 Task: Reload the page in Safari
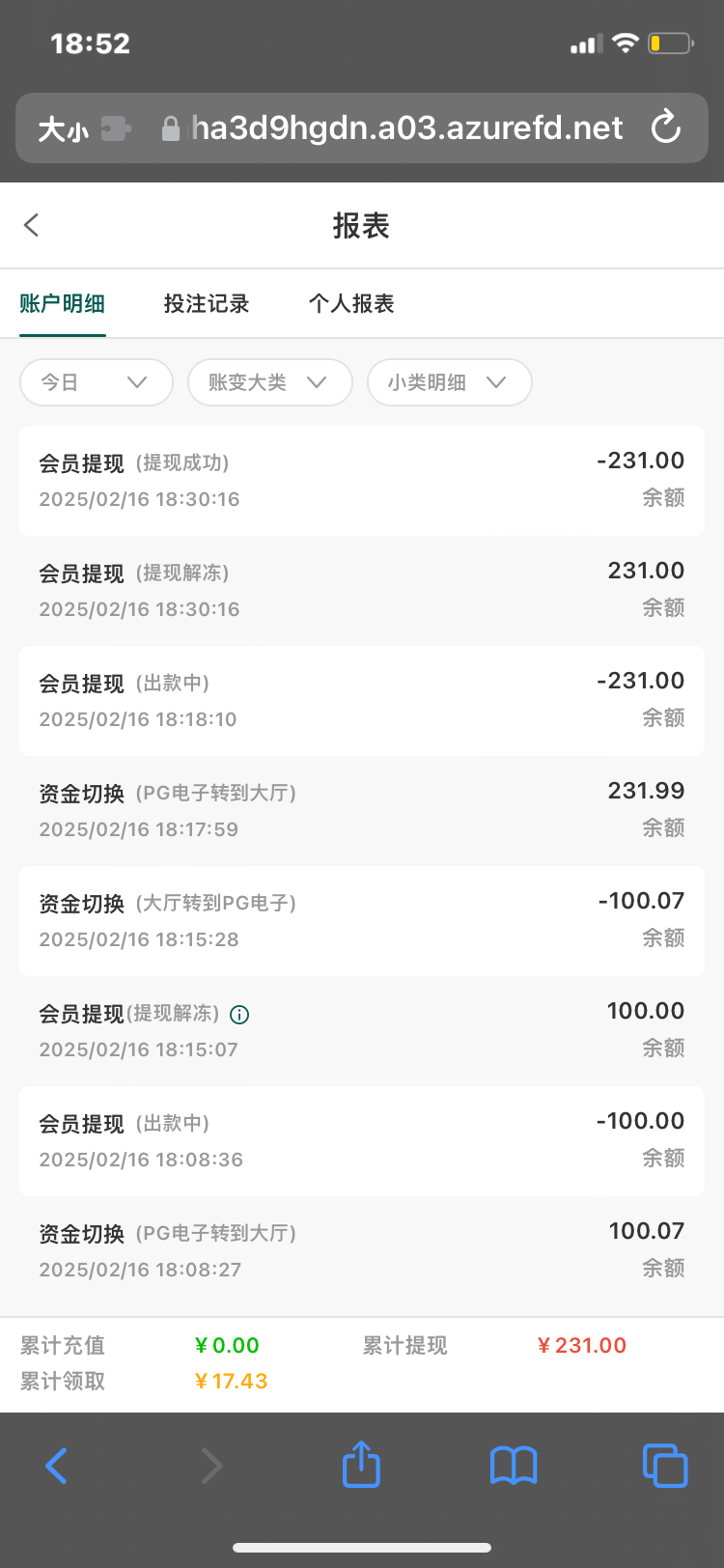click(666, 127)
